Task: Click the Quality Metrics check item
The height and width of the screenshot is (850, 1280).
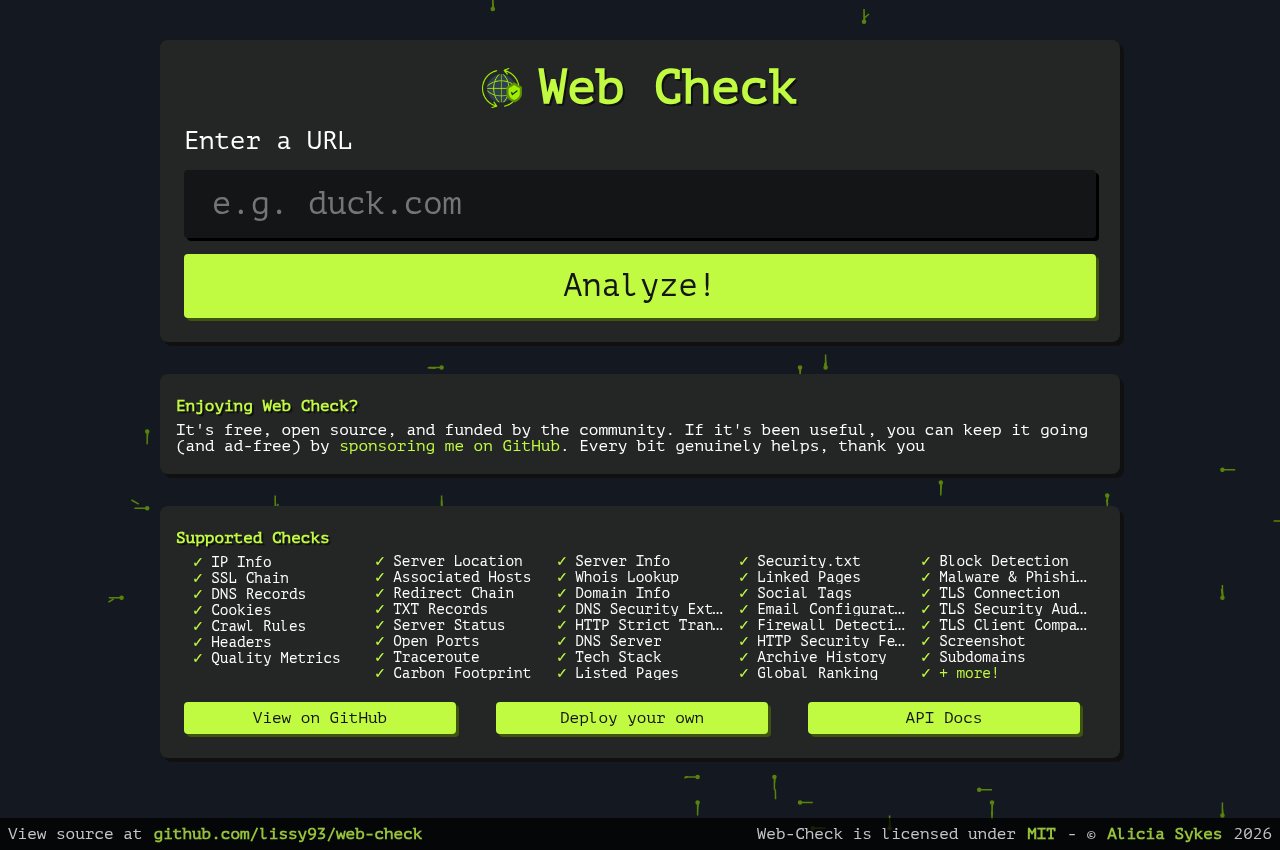Action: coord(275,658)
